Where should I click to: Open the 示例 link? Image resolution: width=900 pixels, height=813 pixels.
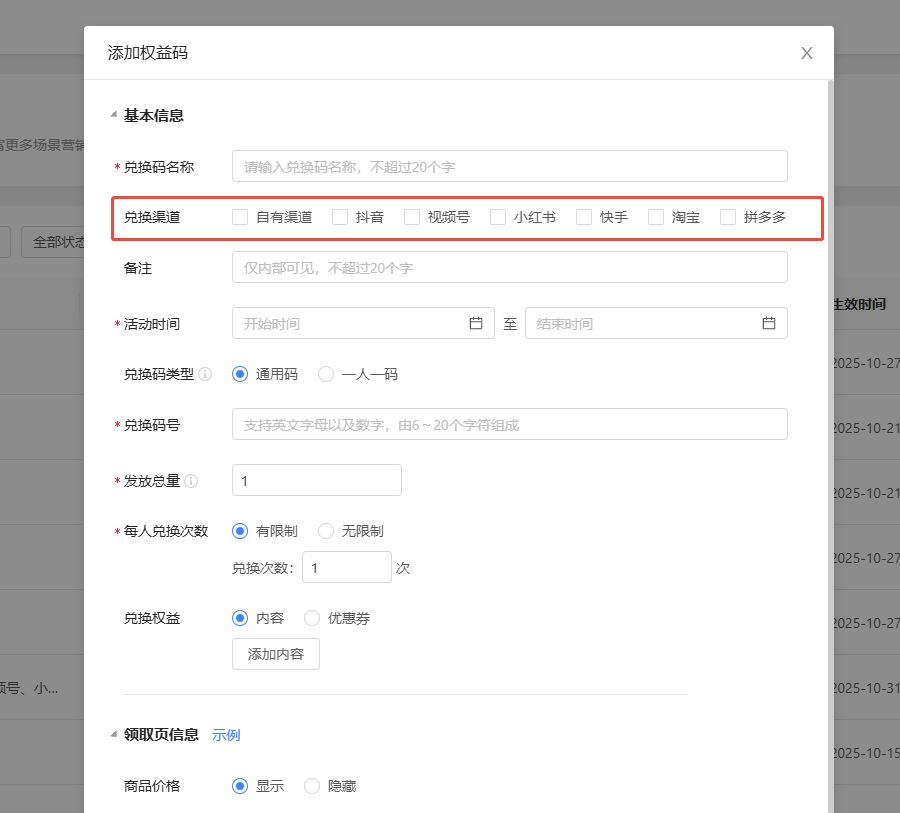tap(226, 735)
